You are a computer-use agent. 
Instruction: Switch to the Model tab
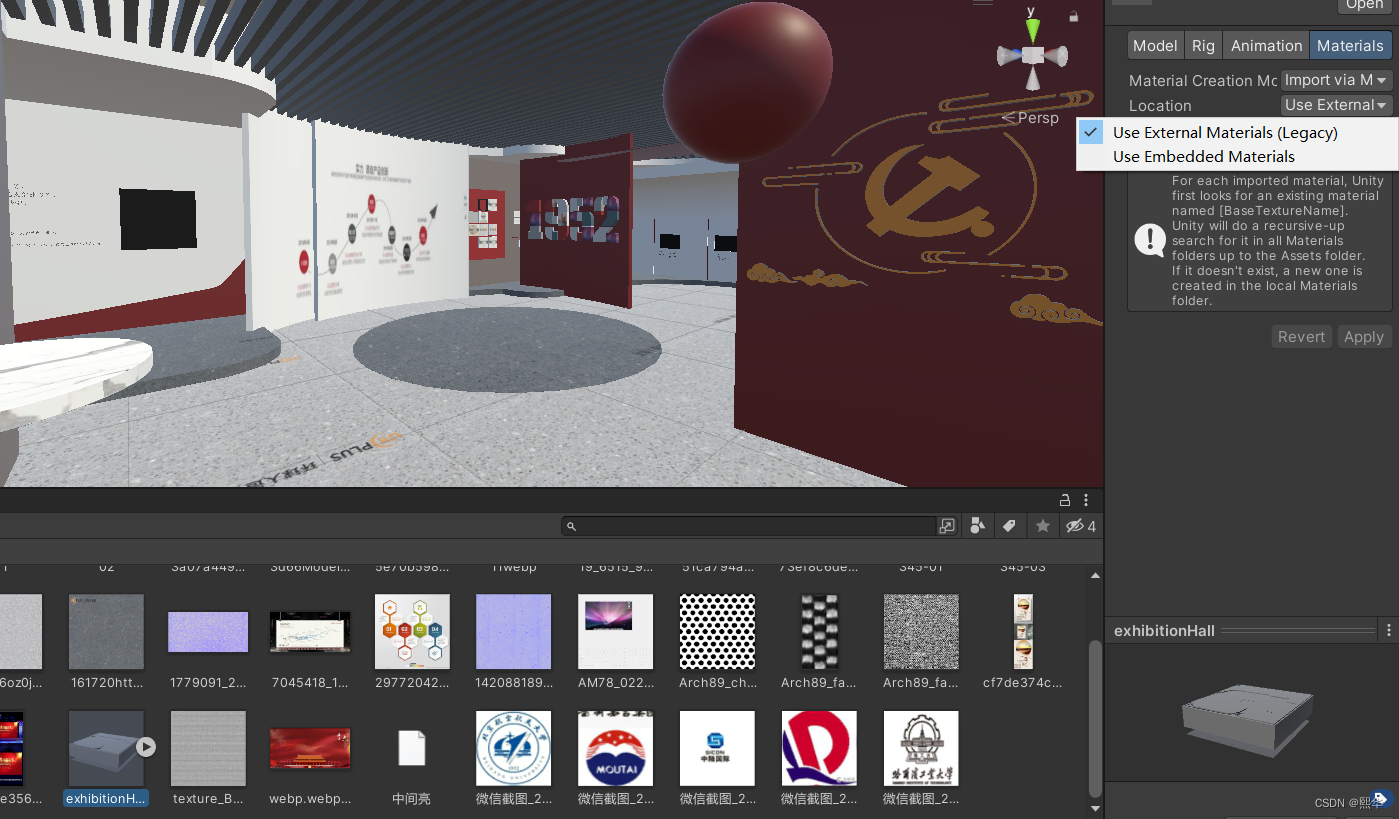(1155, 45)
